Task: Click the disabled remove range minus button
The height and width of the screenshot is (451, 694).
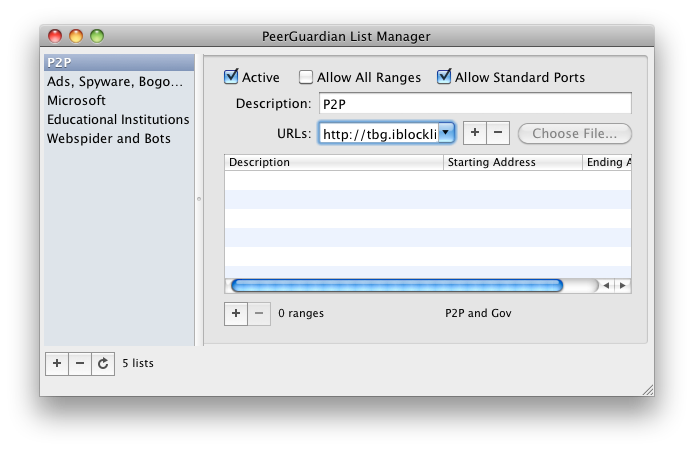Action: (259, 314)
